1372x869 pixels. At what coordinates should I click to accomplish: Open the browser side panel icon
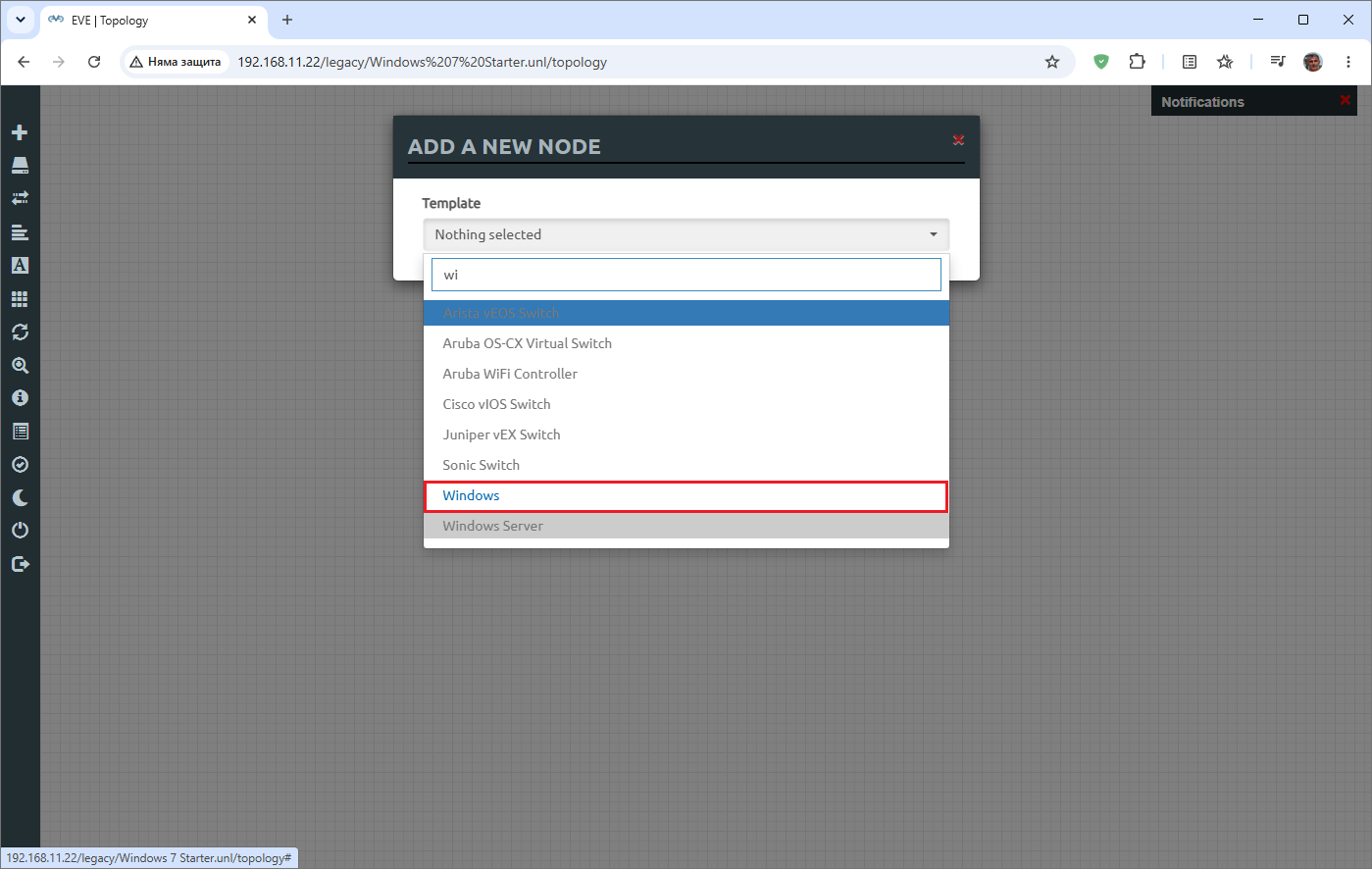pyautogui.click(x=1190, y=62)
